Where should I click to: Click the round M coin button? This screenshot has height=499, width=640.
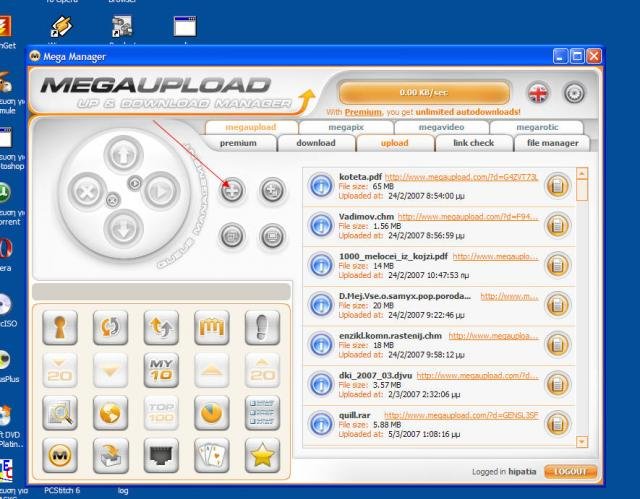click(60, 455)
